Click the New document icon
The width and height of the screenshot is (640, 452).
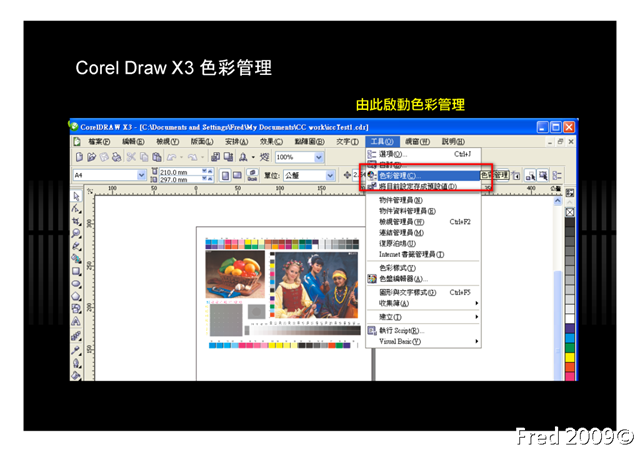[80, 157]
